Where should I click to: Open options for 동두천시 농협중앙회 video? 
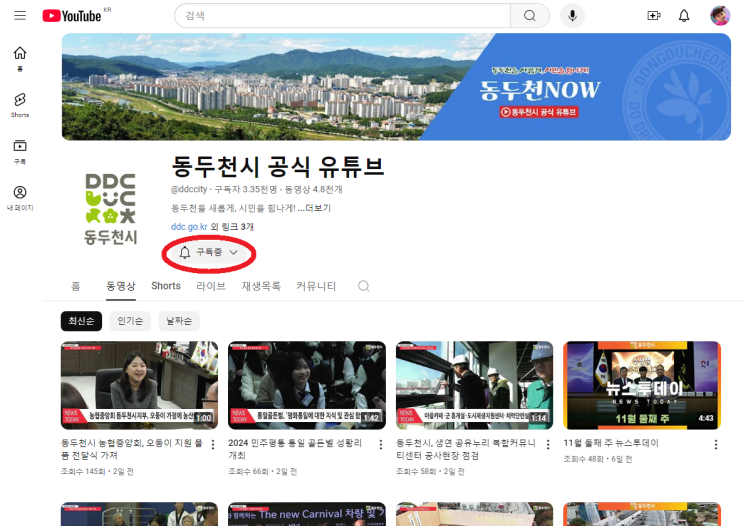tap(213, 444)
